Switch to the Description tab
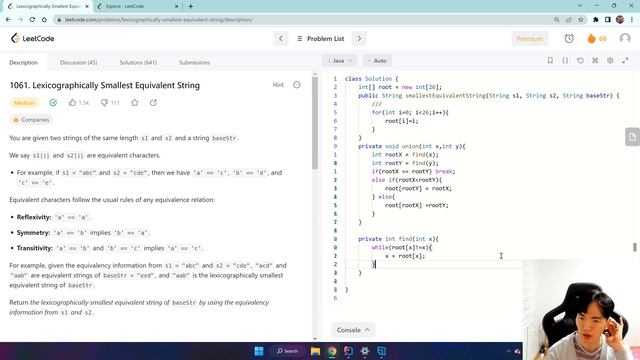This screenshot has height=360, width=640. tap(24, 62)
